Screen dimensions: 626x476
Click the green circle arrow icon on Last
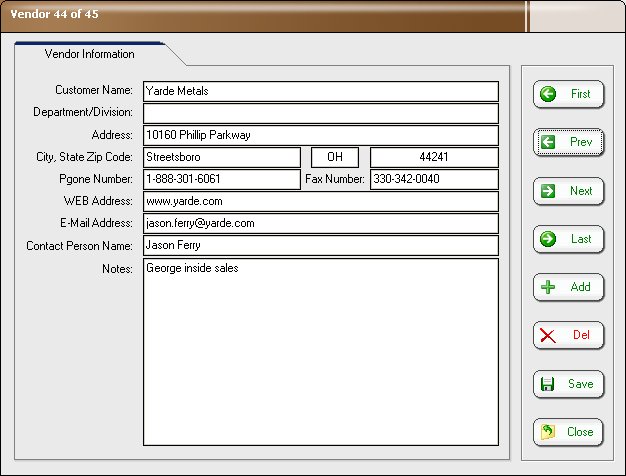point(548,239)
